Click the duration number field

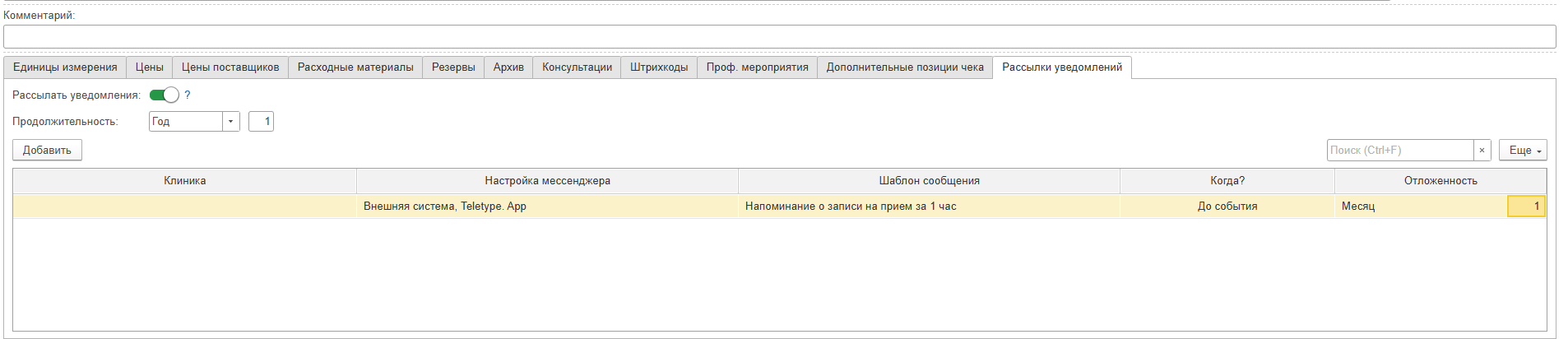tap(261, 122)
